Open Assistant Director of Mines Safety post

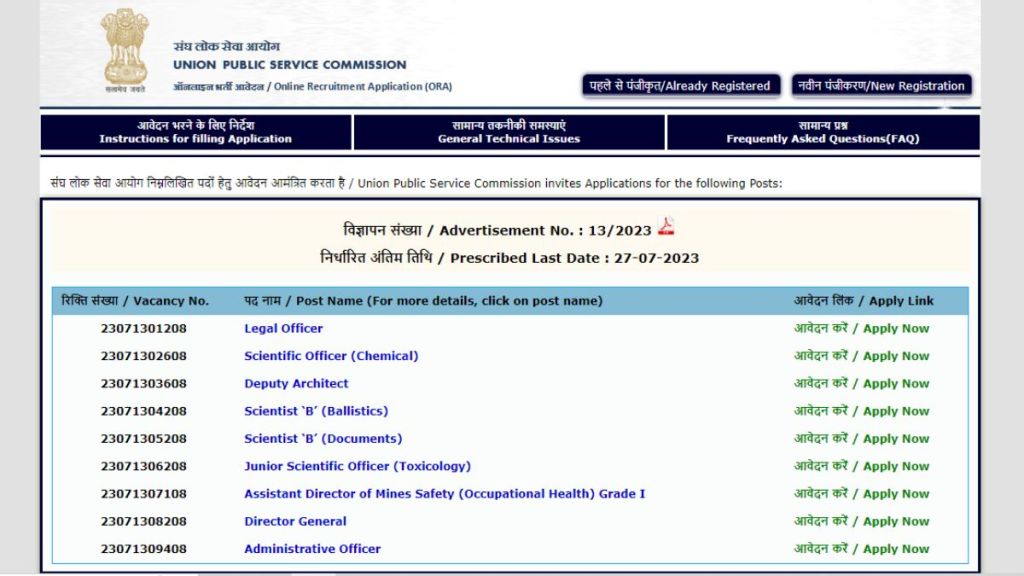445,494
